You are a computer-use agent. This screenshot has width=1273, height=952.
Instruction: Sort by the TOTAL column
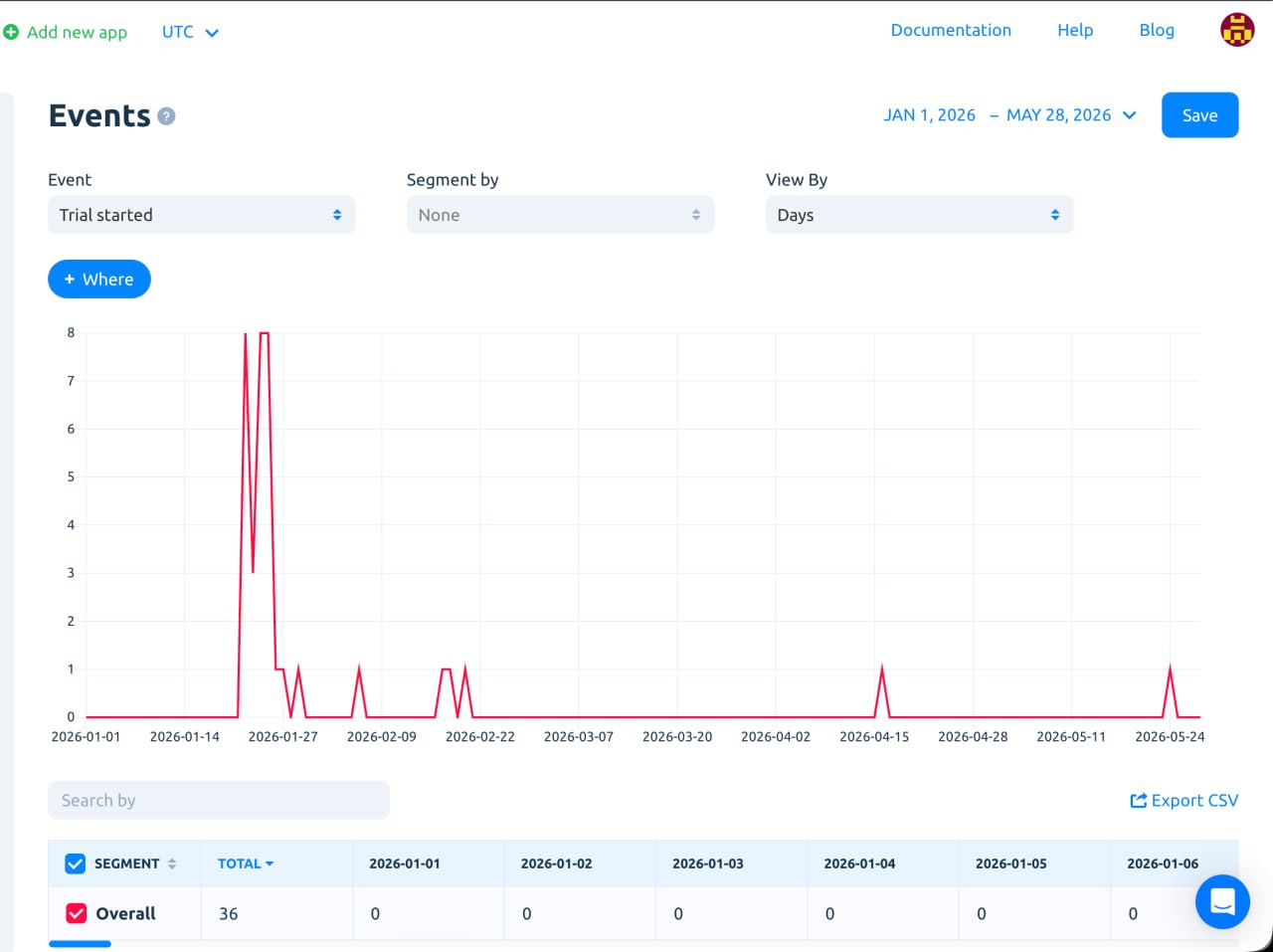pos(246,863)
